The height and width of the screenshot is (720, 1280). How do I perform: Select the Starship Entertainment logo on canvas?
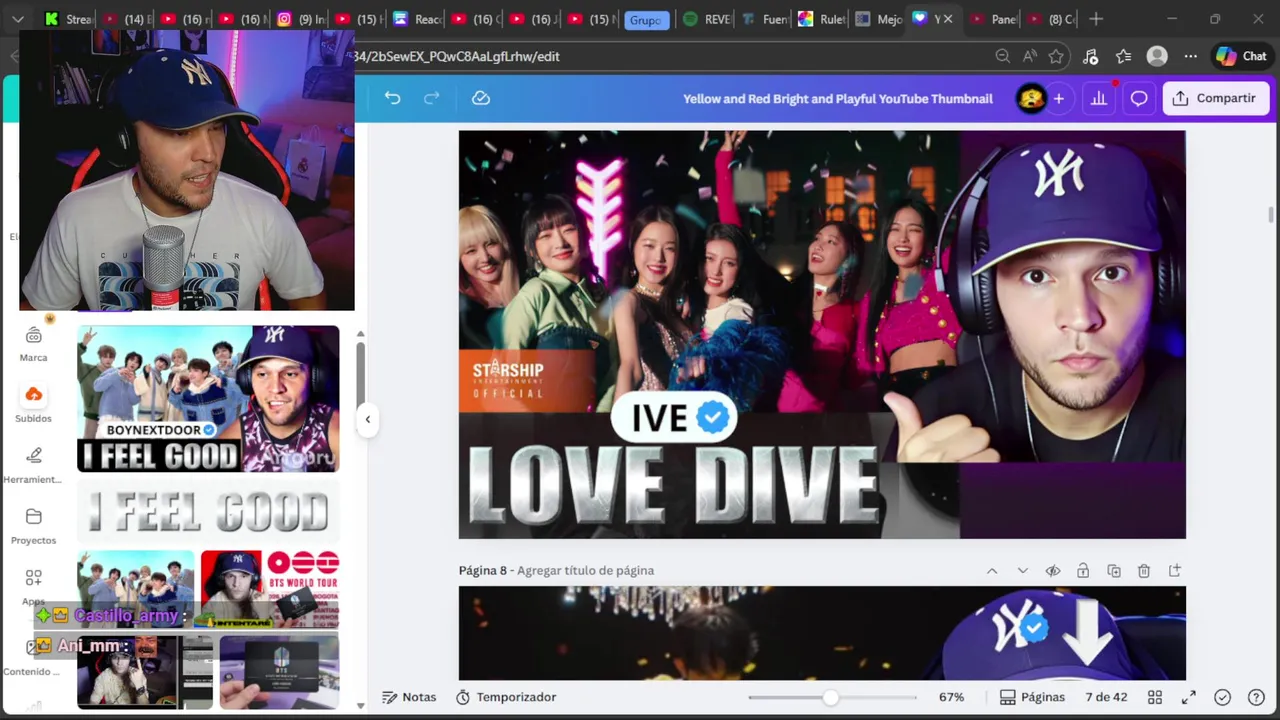pos(508,380)
